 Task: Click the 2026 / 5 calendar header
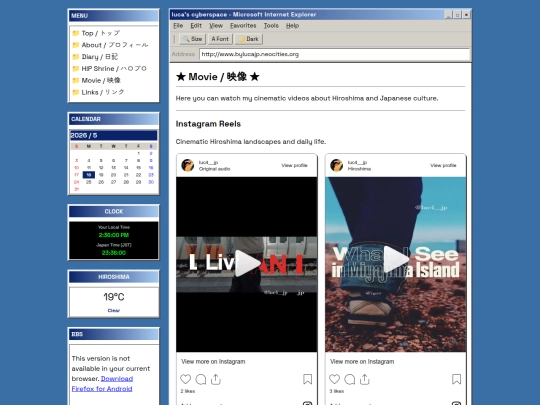(x=114, y=135)
